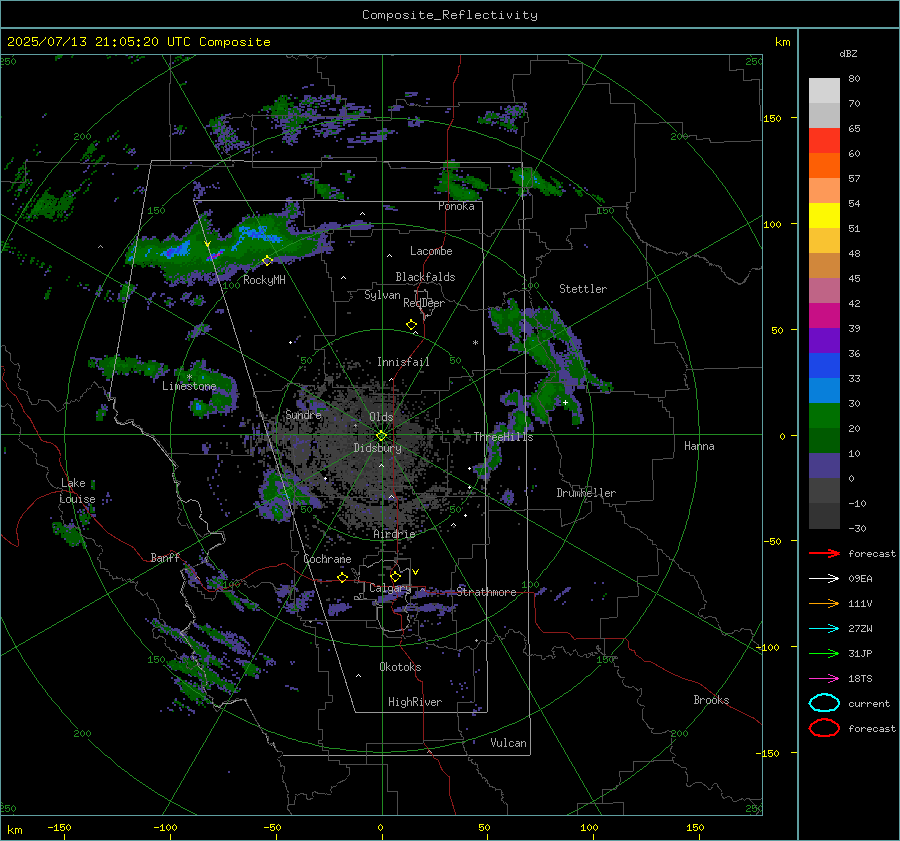Image resolution: width=900 pixels, height=841 pixels.
Task: Click the Vulcan label
Action: pyautogui.click(x=508, y=743)
